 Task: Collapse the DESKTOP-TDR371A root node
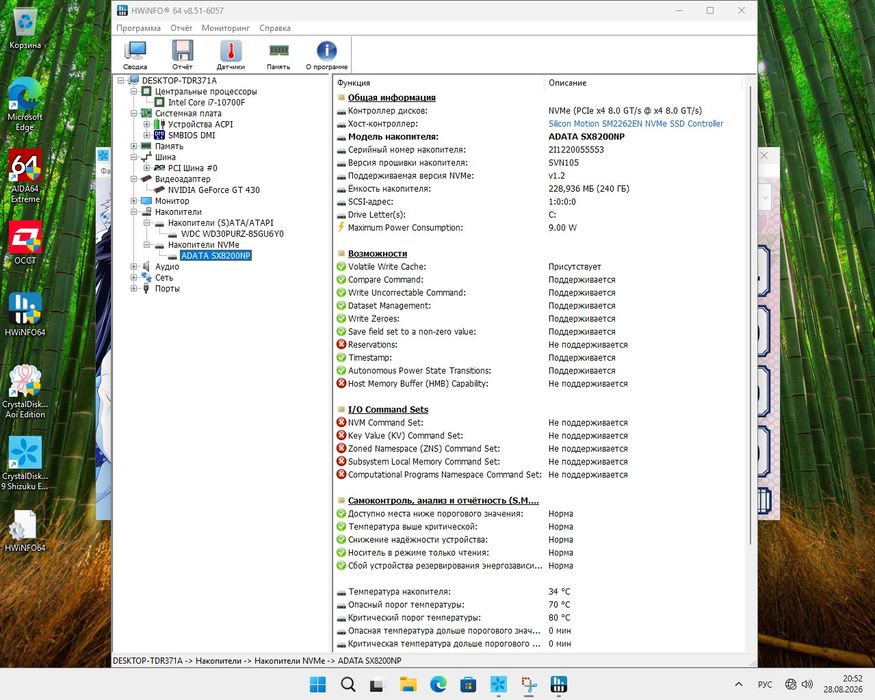pyautogui.click(x=121, y=80)
